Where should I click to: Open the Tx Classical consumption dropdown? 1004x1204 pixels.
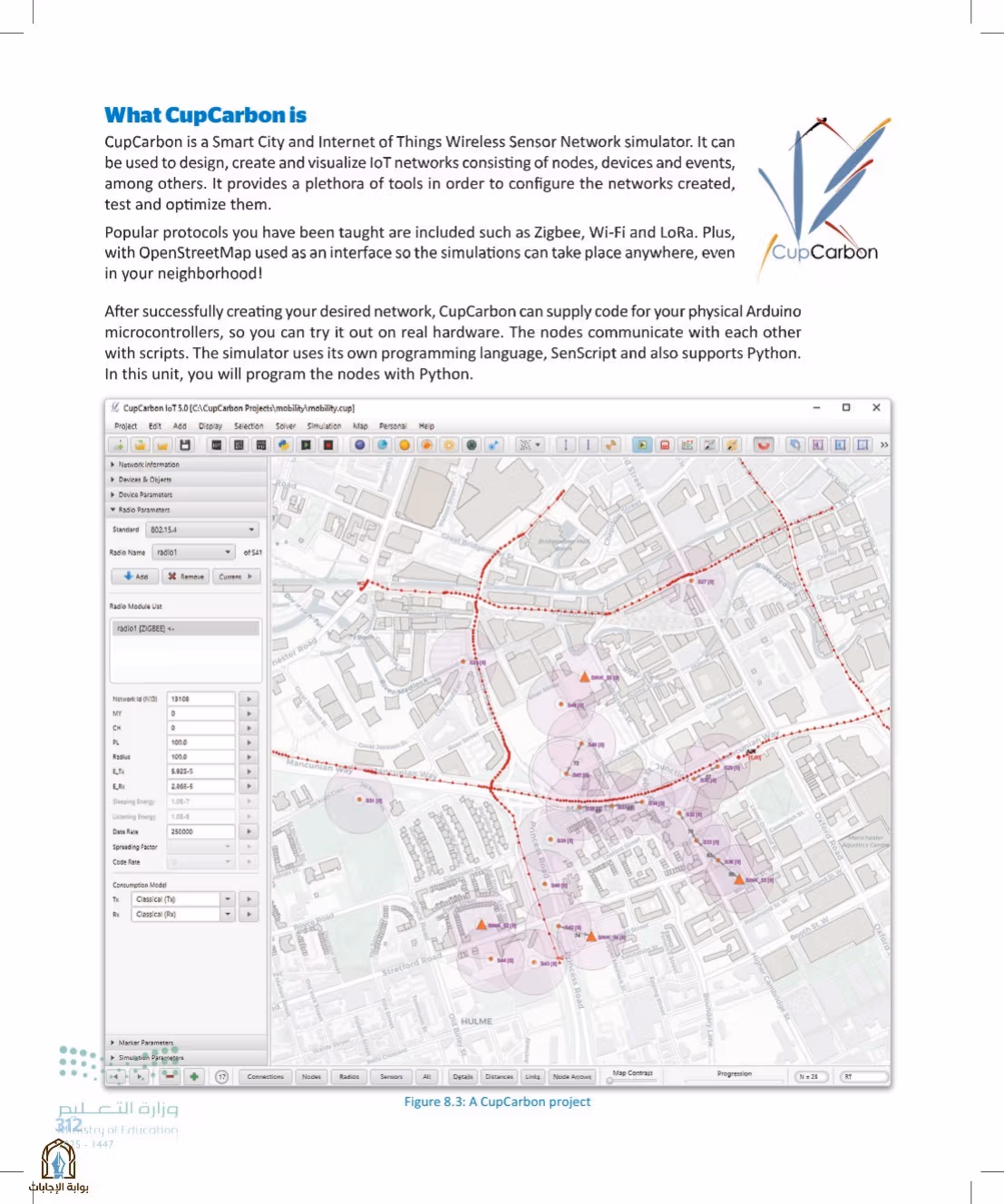pyautogui.click(x=182, y=899)
